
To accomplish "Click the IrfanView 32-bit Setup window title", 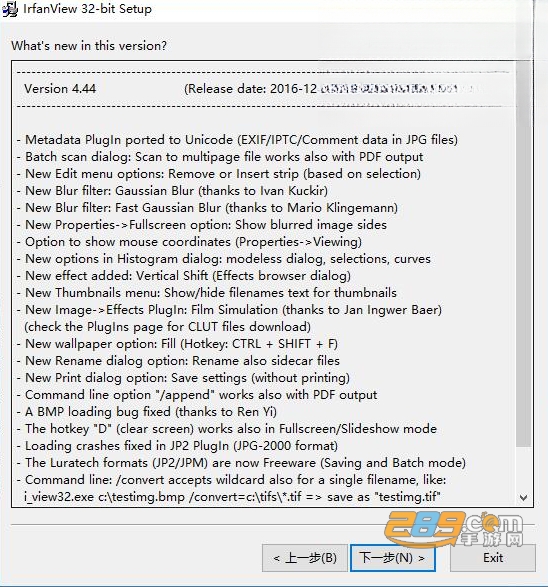I will (x=87, y=9).
